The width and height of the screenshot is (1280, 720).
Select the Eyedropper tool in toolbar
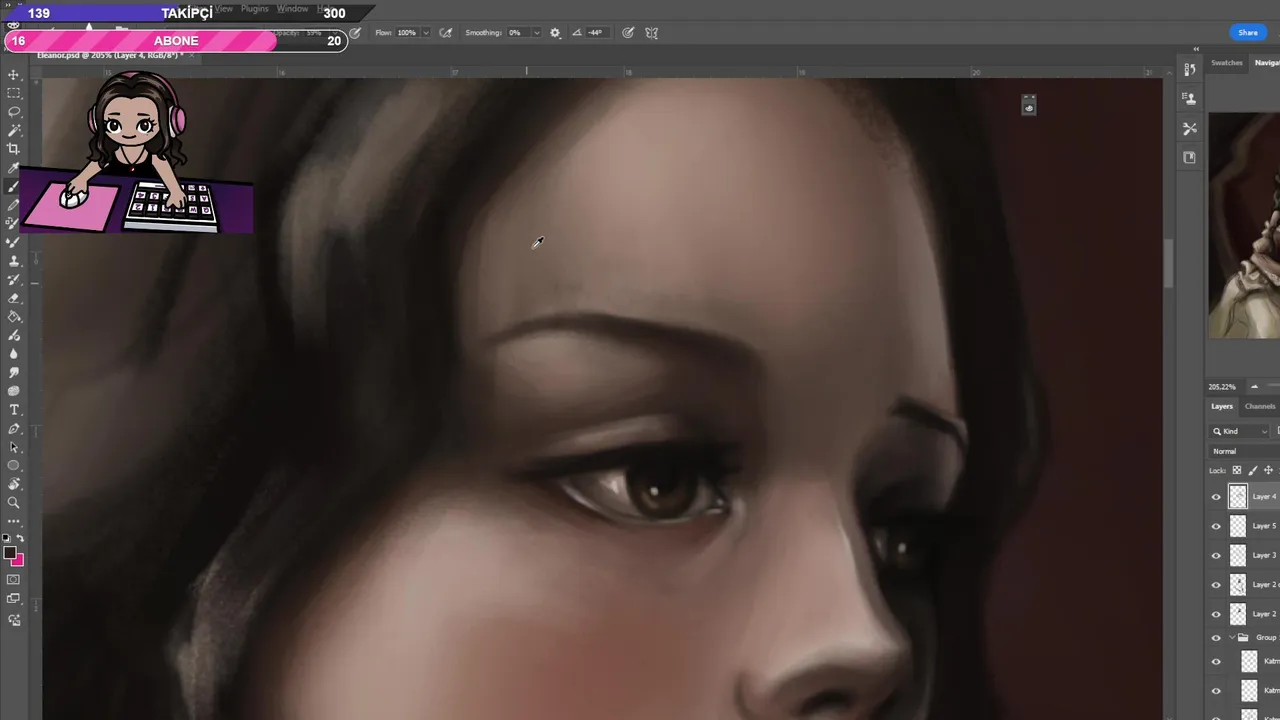click(14, 168)
